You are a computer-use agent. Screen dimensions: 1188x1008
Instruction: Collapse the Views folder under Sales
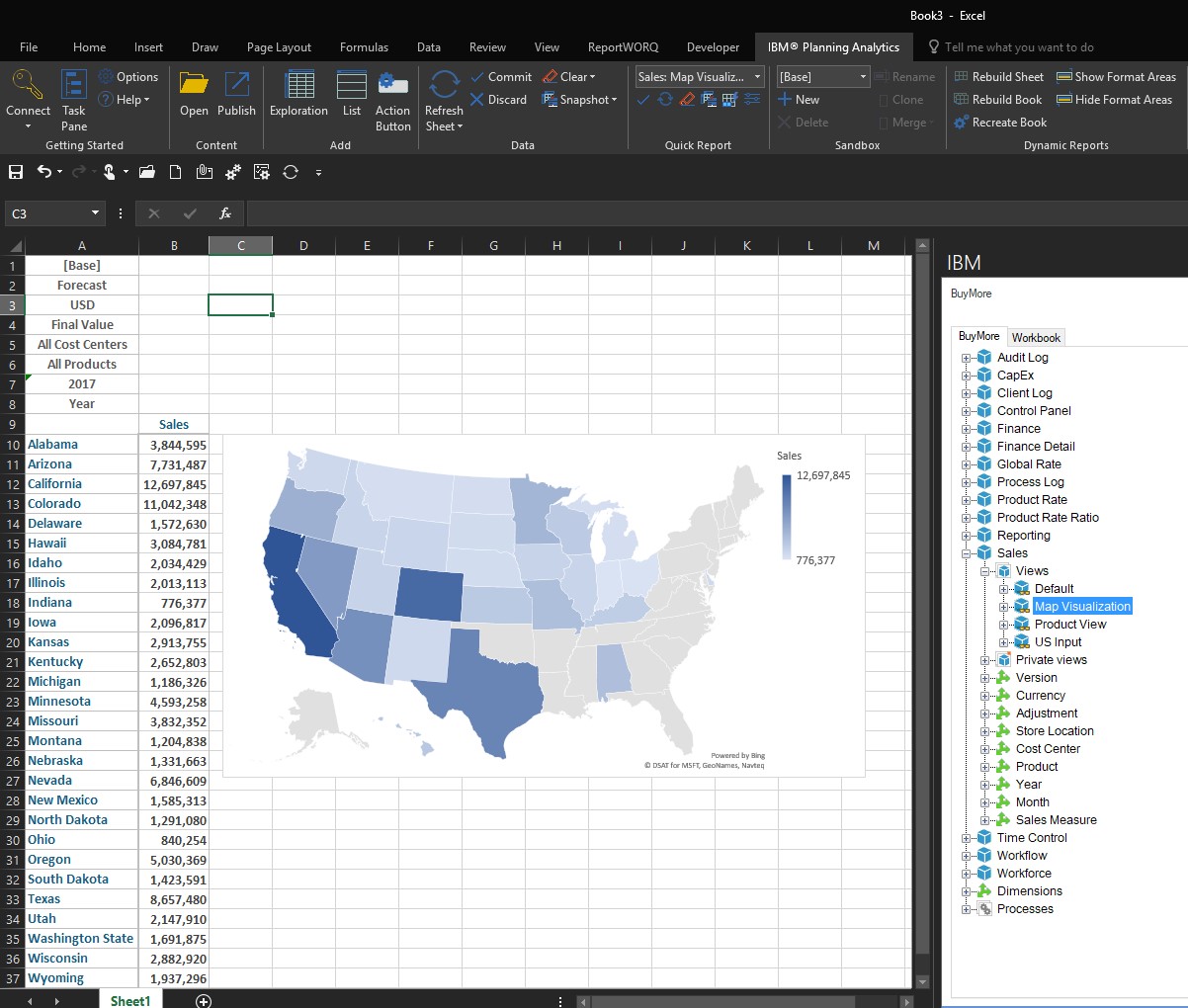click(x=985, y=571)
